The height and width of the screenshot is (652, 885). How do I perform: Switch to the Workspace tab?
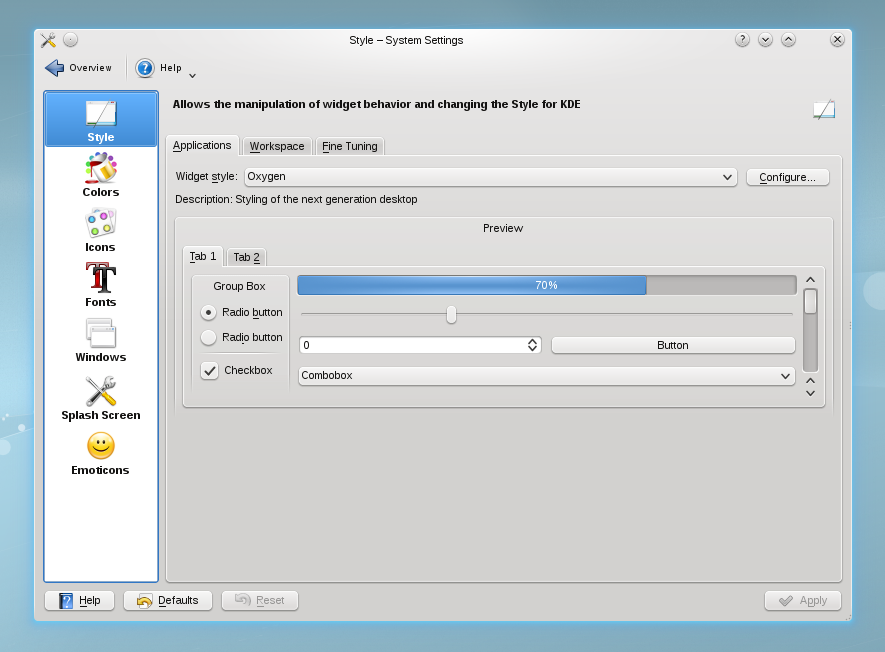pyautogui.click(x=277, y=146)
